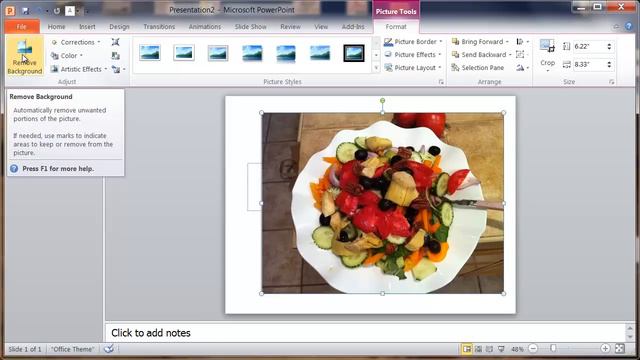The height and width of the screenshot is (360, 640).
Task: Open the File tab
Action: point(22,27)
